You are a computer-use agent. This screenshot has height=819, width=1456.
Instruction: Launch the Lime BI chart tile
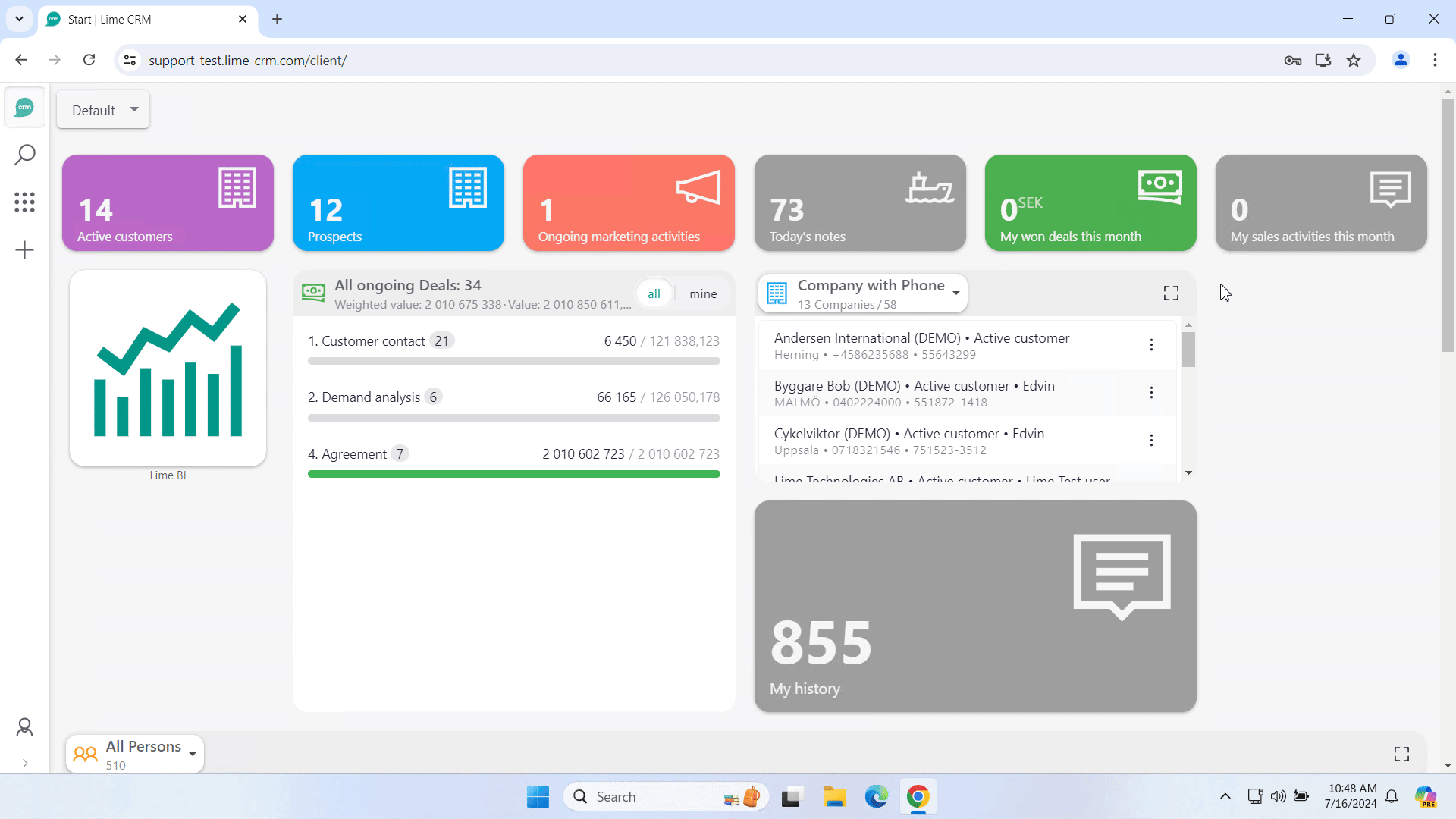(x=168, y=369)
